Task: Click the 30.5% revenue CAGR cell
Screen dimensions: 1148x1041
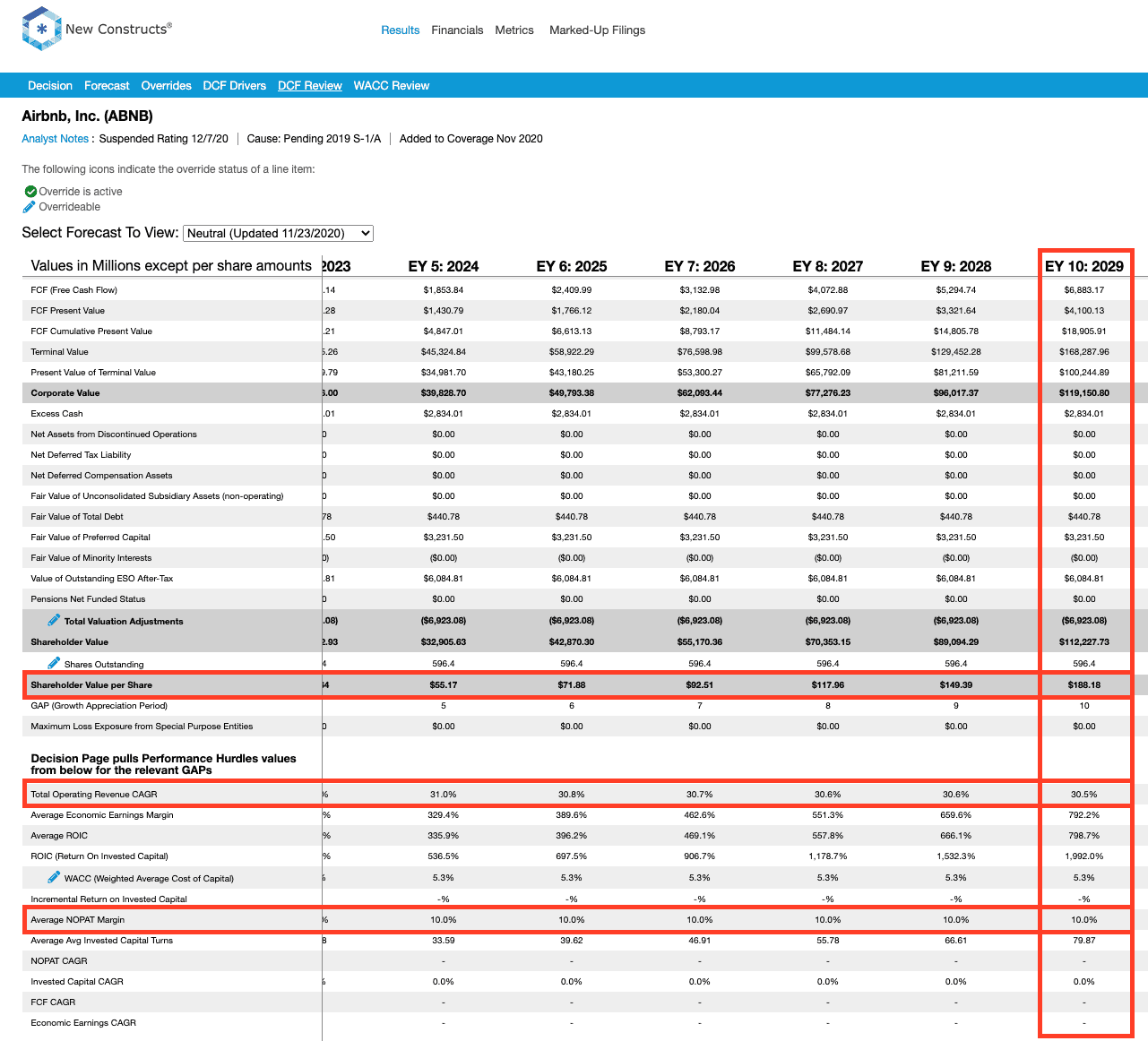Action: 1084,795
